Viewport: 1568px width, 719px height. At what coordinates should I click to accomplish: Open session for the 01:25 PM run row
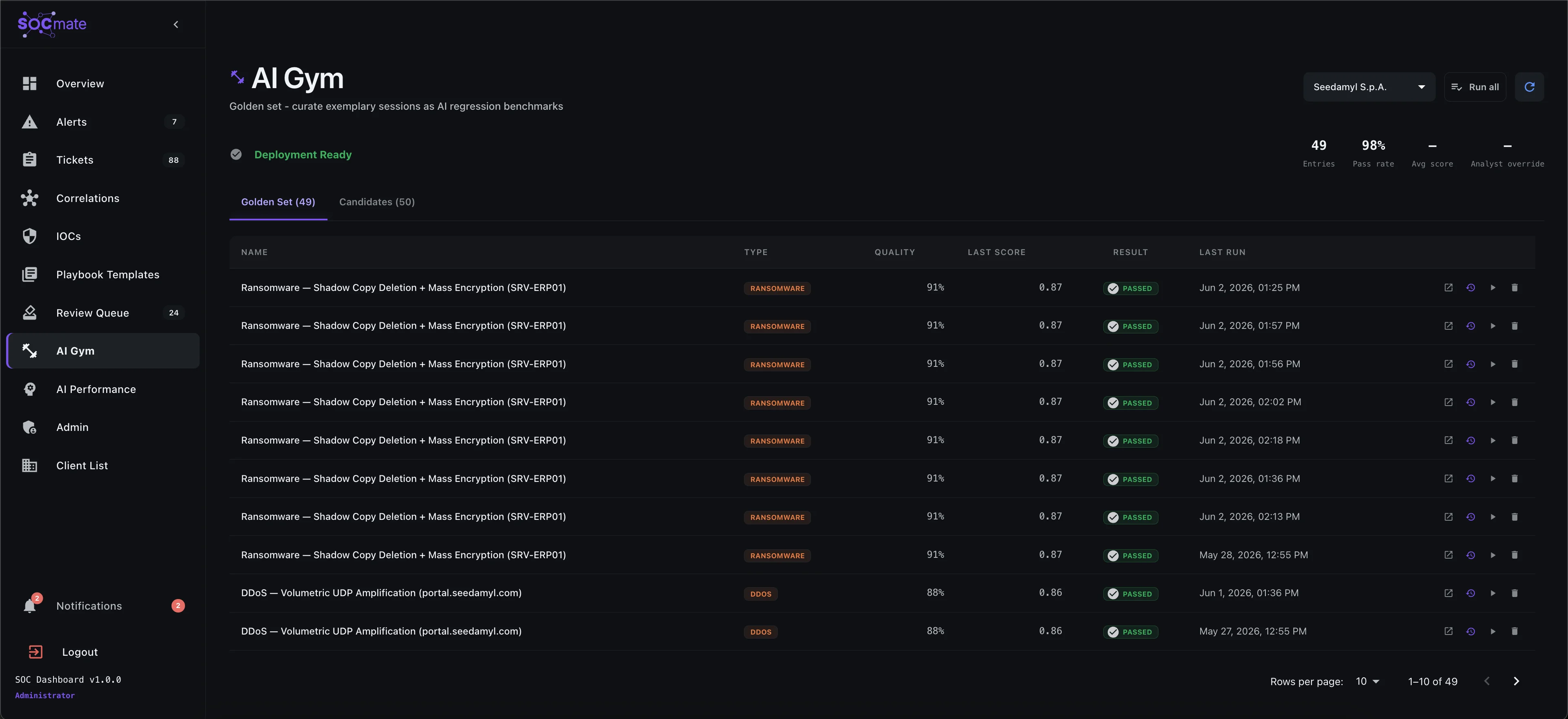pyautogui.click(x=1449, y=288)
